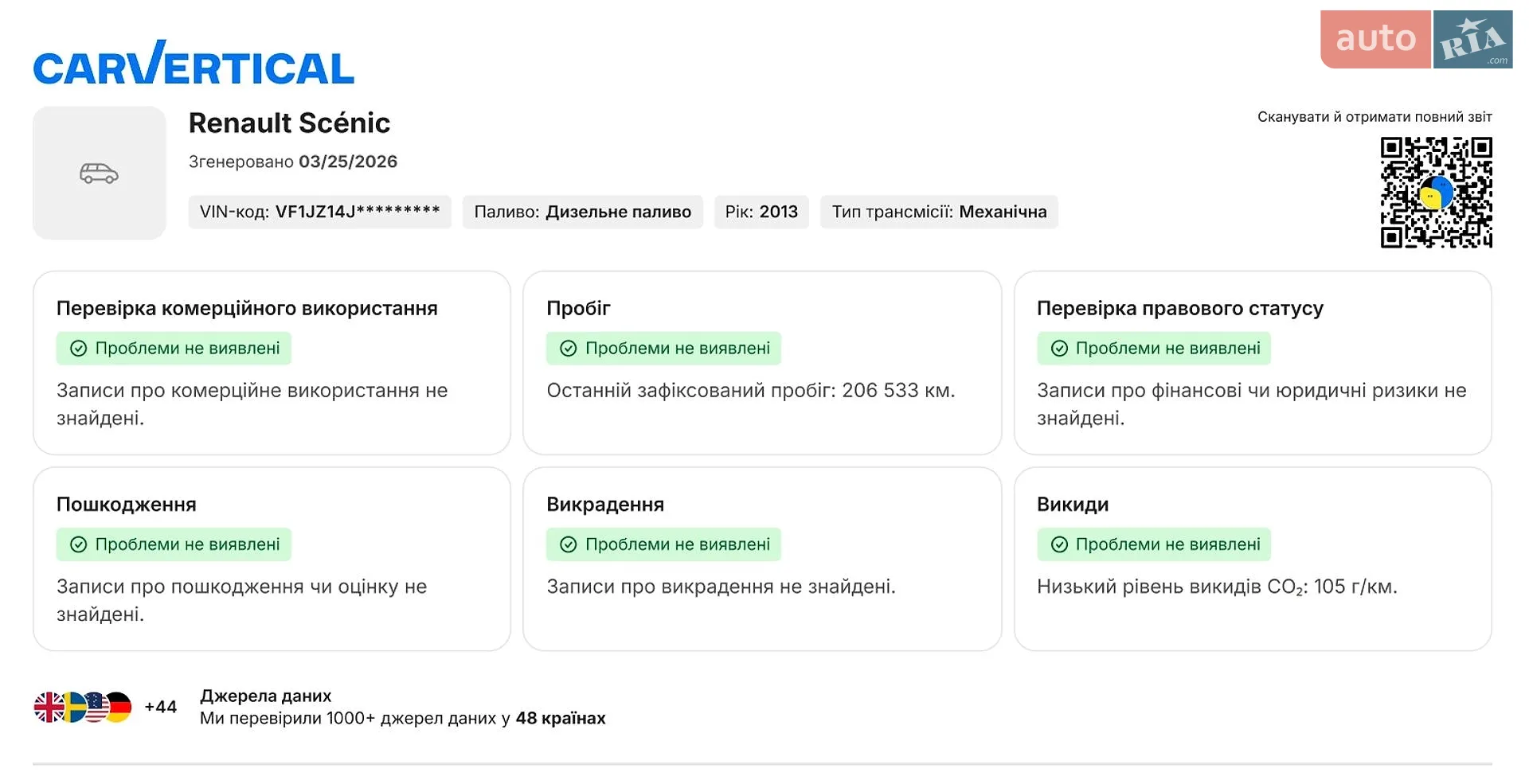Open the Перевірка комерційного використання card
1529x784 pixels.
[272, 363]
